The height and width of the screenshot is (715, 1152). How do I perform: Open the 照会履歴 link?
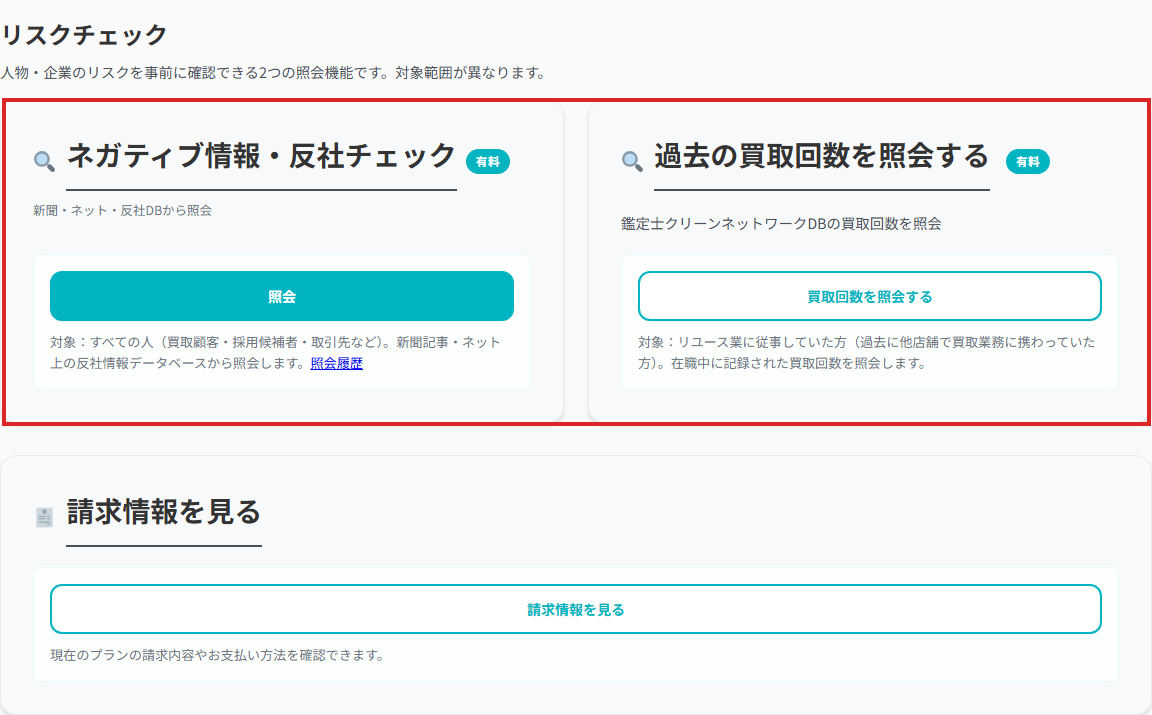336,363
